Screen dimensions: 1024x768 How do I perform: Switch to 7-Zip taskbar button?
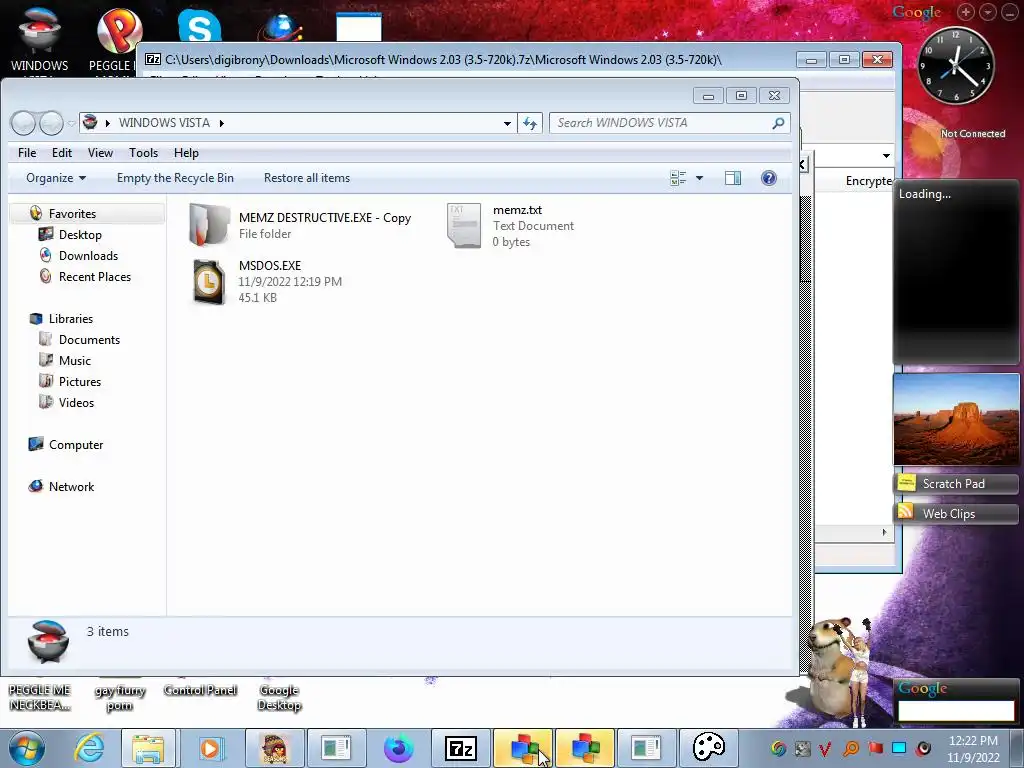click(x=460, y=748)
